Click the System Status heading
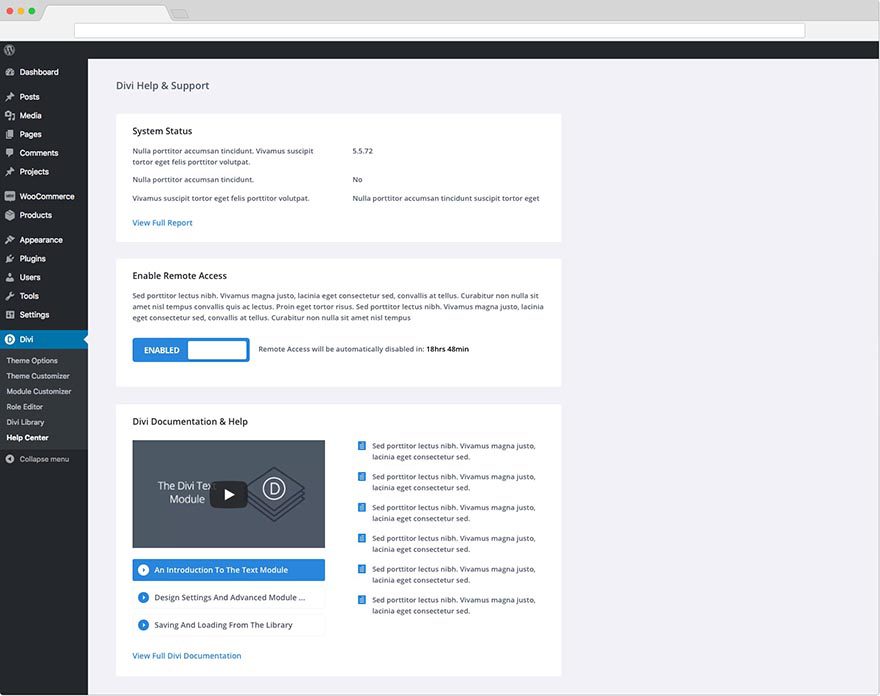The width and height of the screenshot is (880, 696). coord(162,131)
